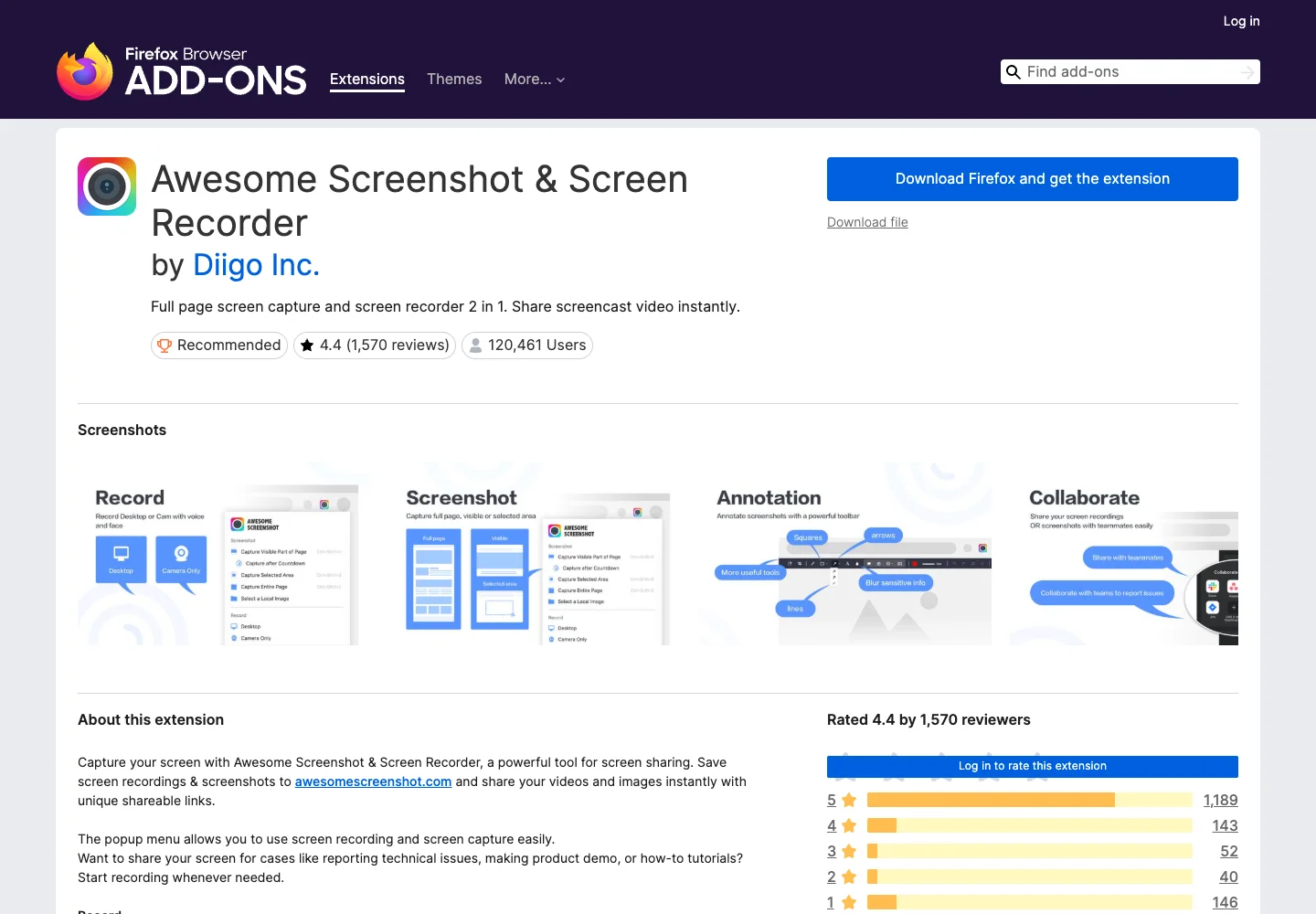The height and width of the screenshot is (914, 1316).
Task: Click the star next to 5 rating
Action: point(849,800)
